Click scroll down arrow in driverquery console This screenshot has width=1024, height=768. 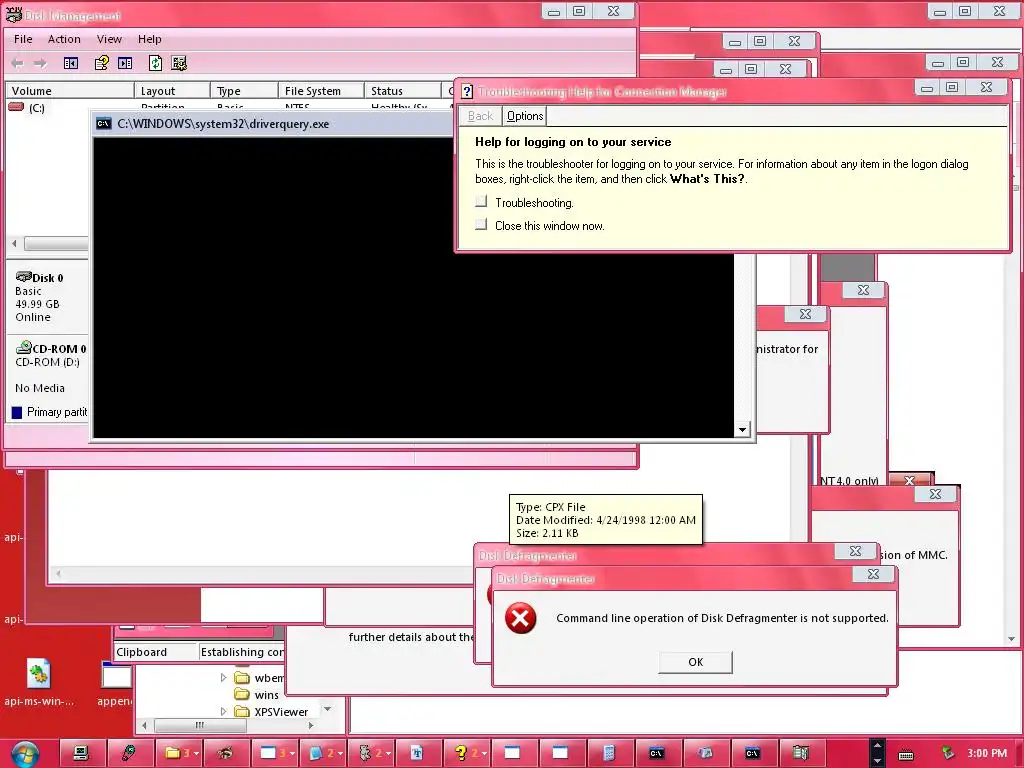[x=742, y=430]
